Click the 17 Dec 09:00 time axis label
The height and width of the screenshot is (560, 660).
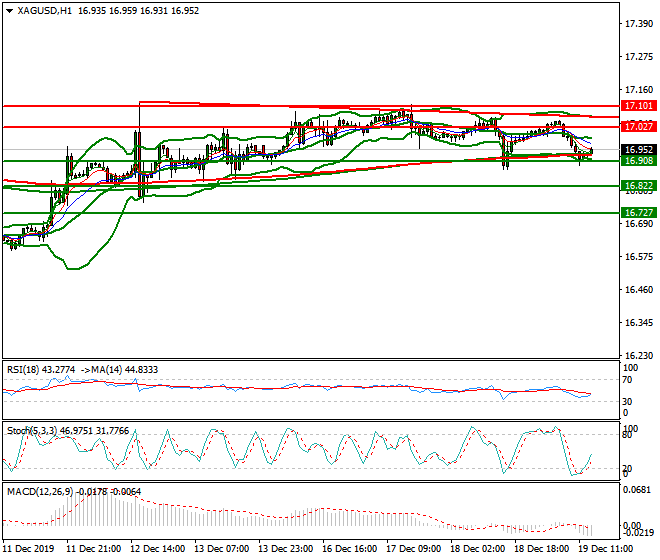(413, 549)
